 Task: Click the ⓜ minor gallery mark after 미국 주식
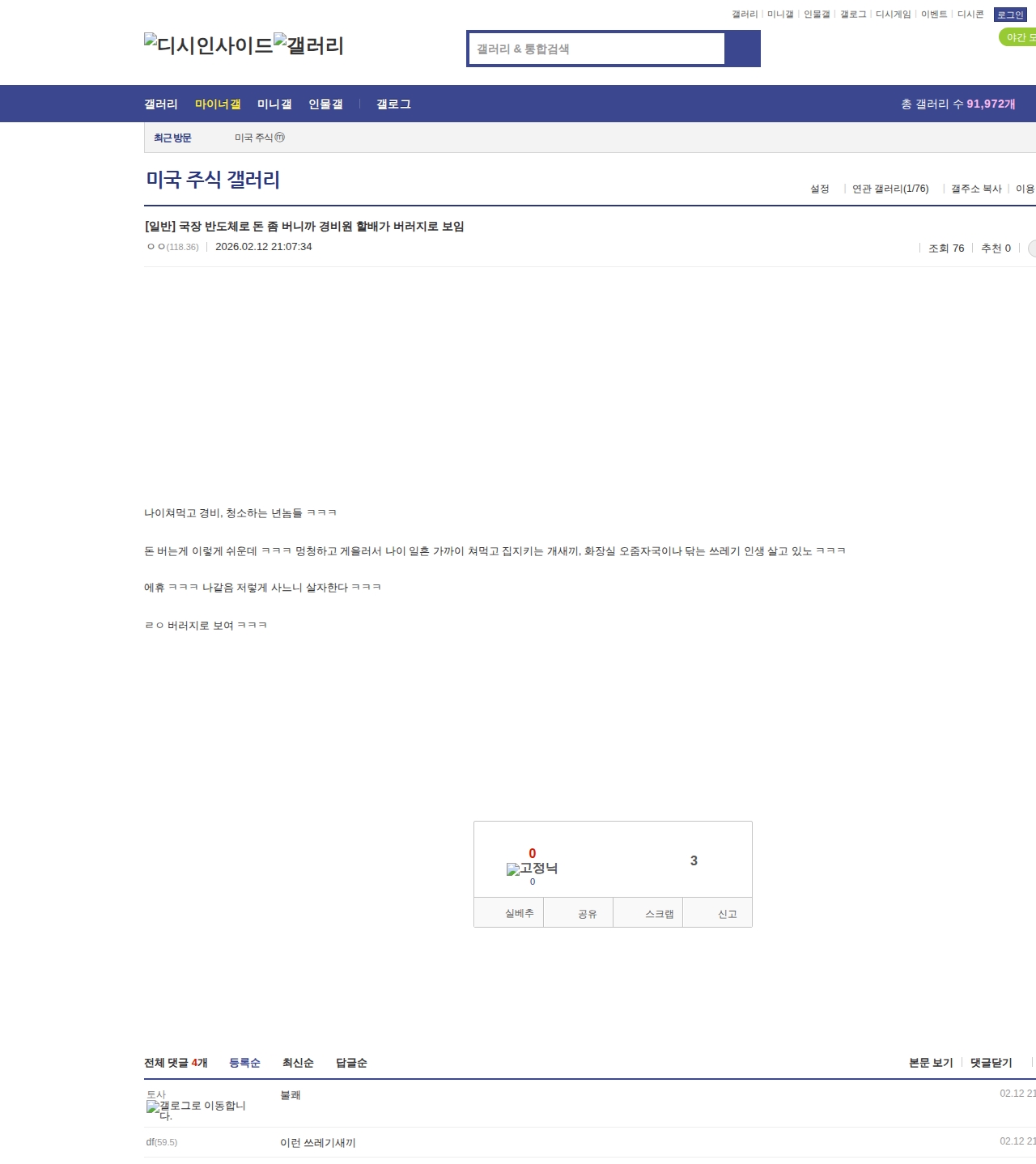pos(280,138)
